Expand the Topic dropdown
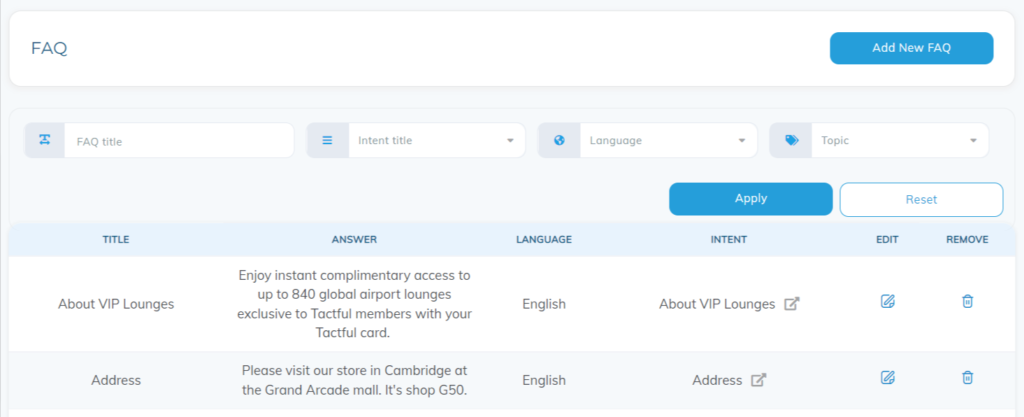 (x=900, y=140)
